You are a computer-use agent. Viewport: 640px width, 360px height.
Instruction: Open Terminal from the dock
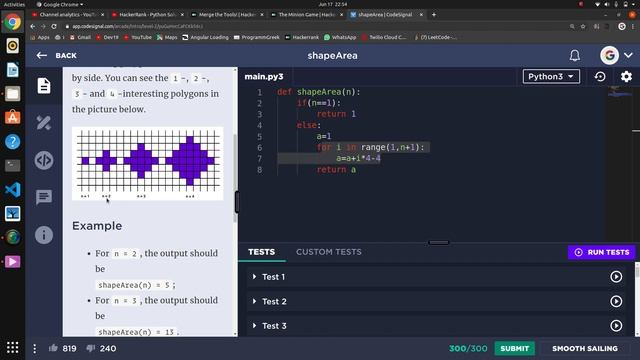click(x=13, y=166)
